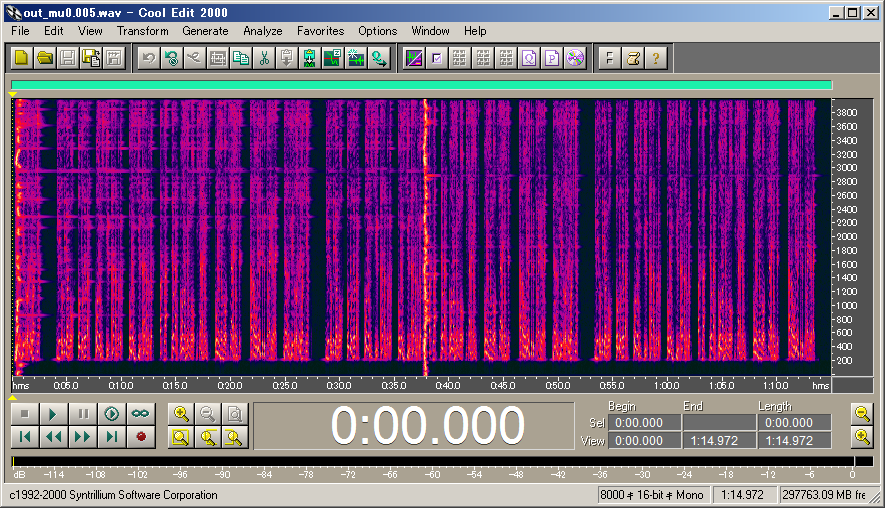Enable loop play with the infinity button
This screenshot has width=885, height=508.
pyautogui.click(x=141, y=414)
